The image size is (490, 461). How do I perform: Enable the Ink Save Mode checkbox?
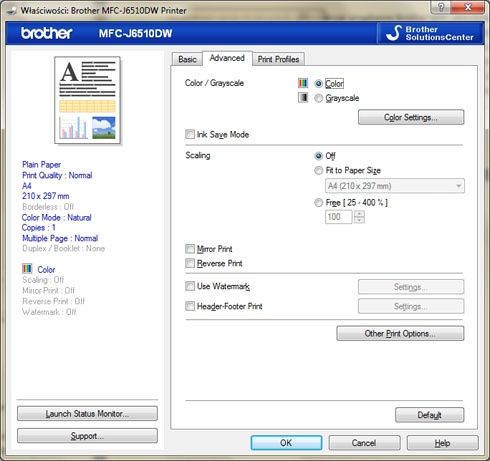pos(190,134)
